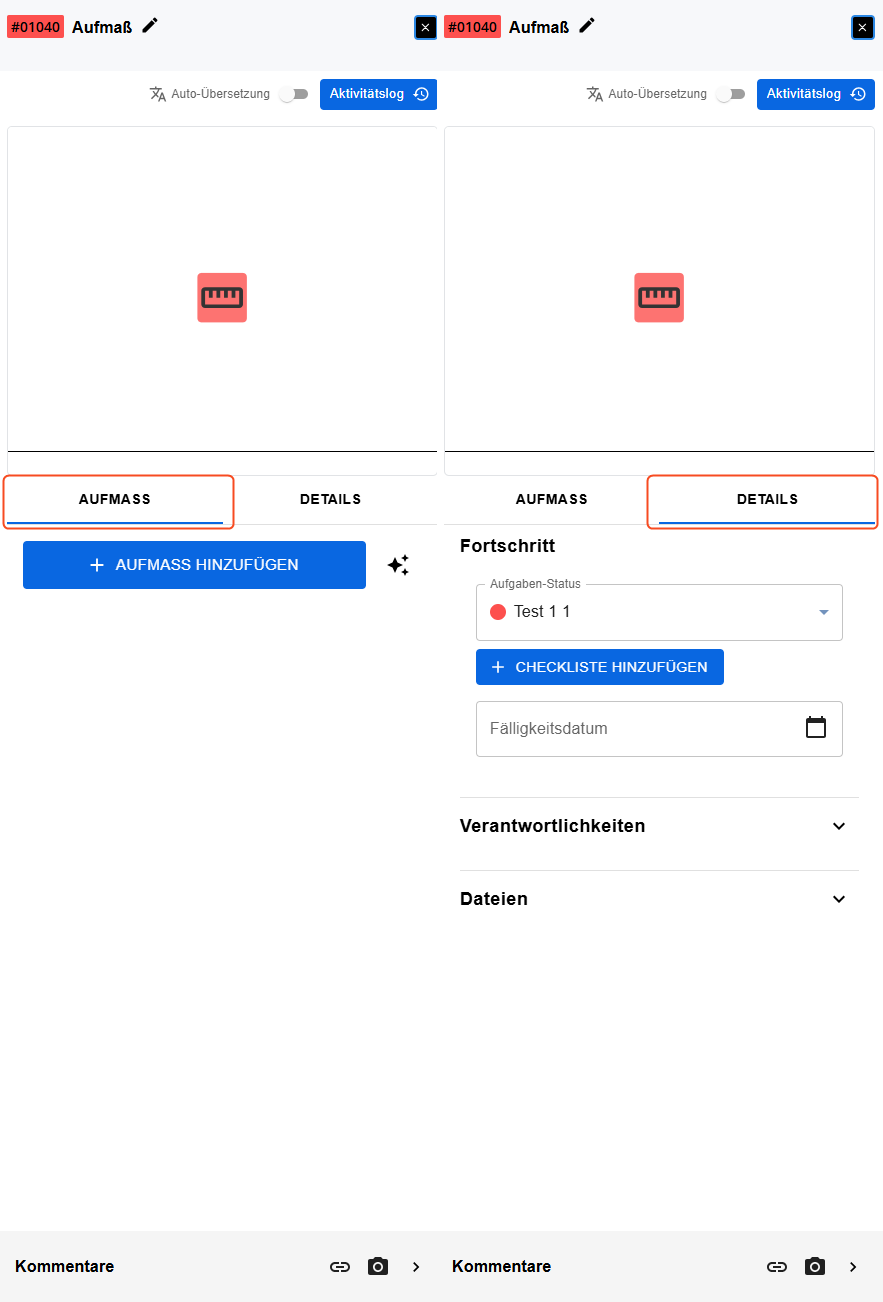Expand right Kommentare panel with chevron arrow
The height and width of the screenshot is (1302, 883).
coord(853,1267)
